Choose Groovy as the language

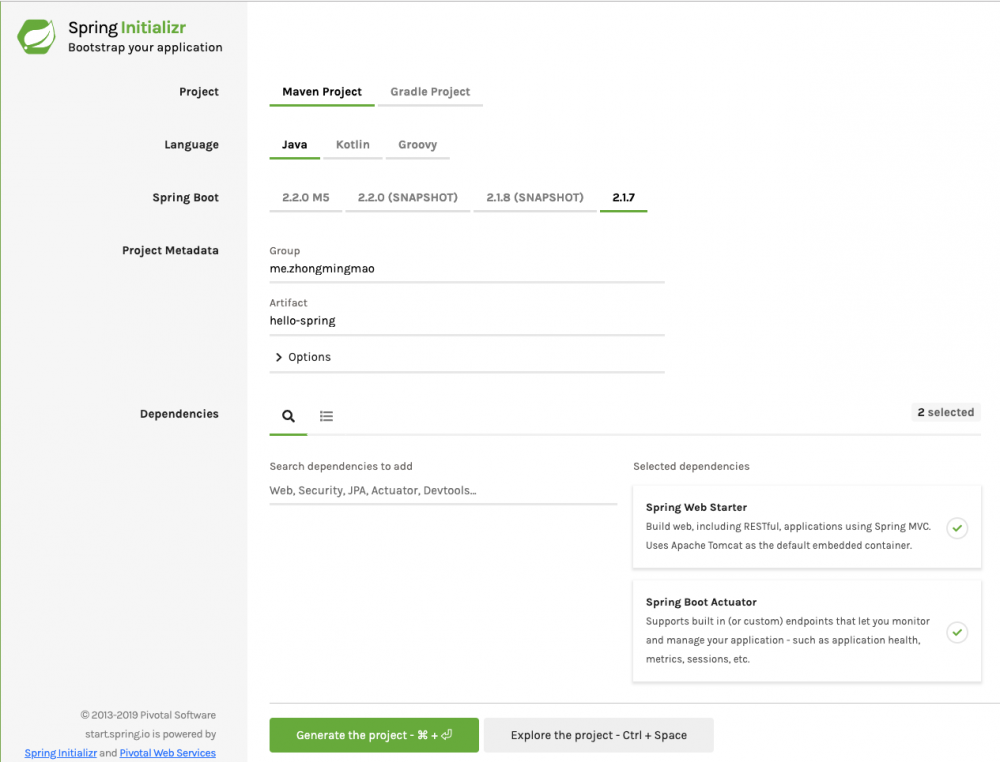[417, 145]
